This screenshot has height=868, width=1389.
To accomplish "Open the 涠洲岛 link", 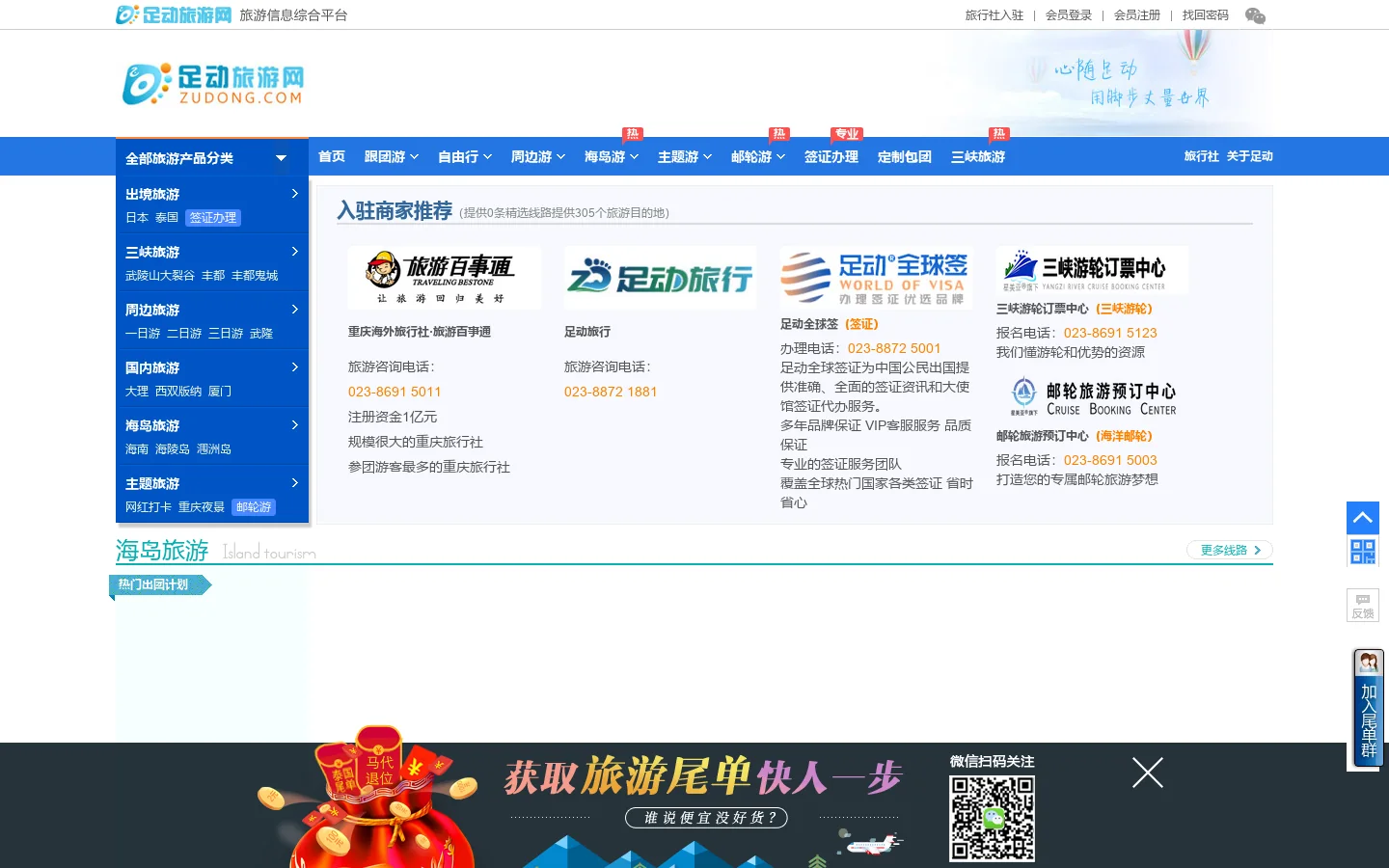I will tap(214, 449).
